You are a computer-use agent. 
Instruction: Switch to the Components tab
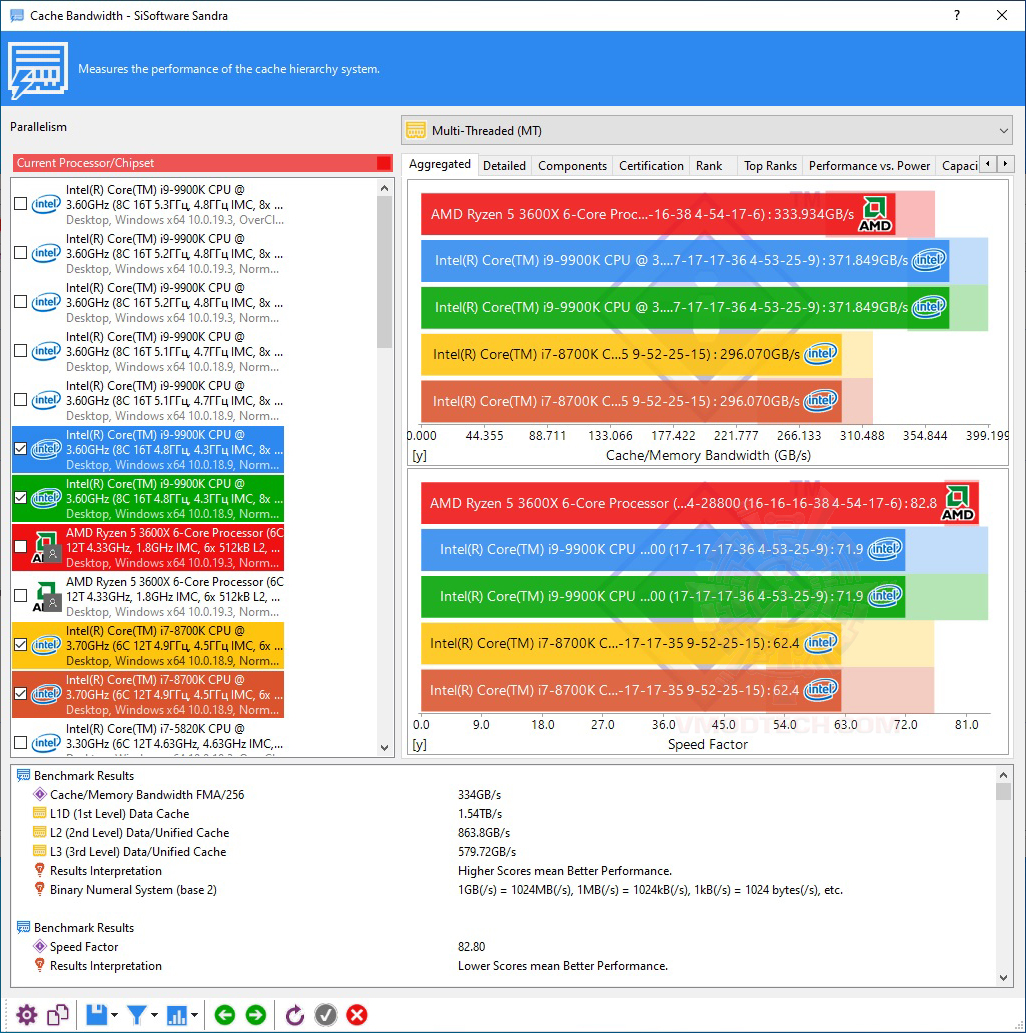pyautogui.click(x=572, y=165)
